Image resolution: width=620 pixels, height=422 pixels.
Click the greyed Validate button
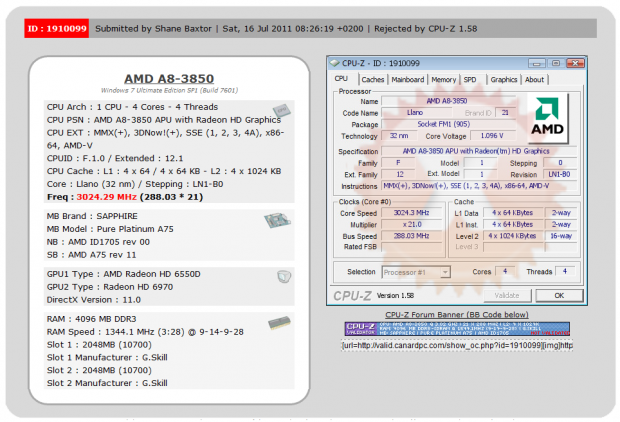(x=507, y=295)
